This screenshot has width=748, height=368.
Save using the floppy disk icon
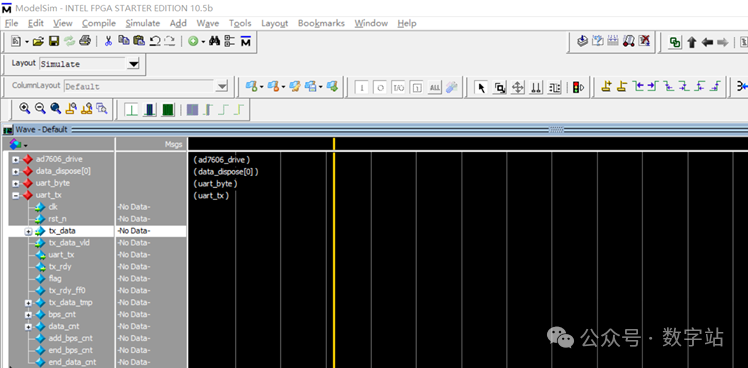[54, 42]
